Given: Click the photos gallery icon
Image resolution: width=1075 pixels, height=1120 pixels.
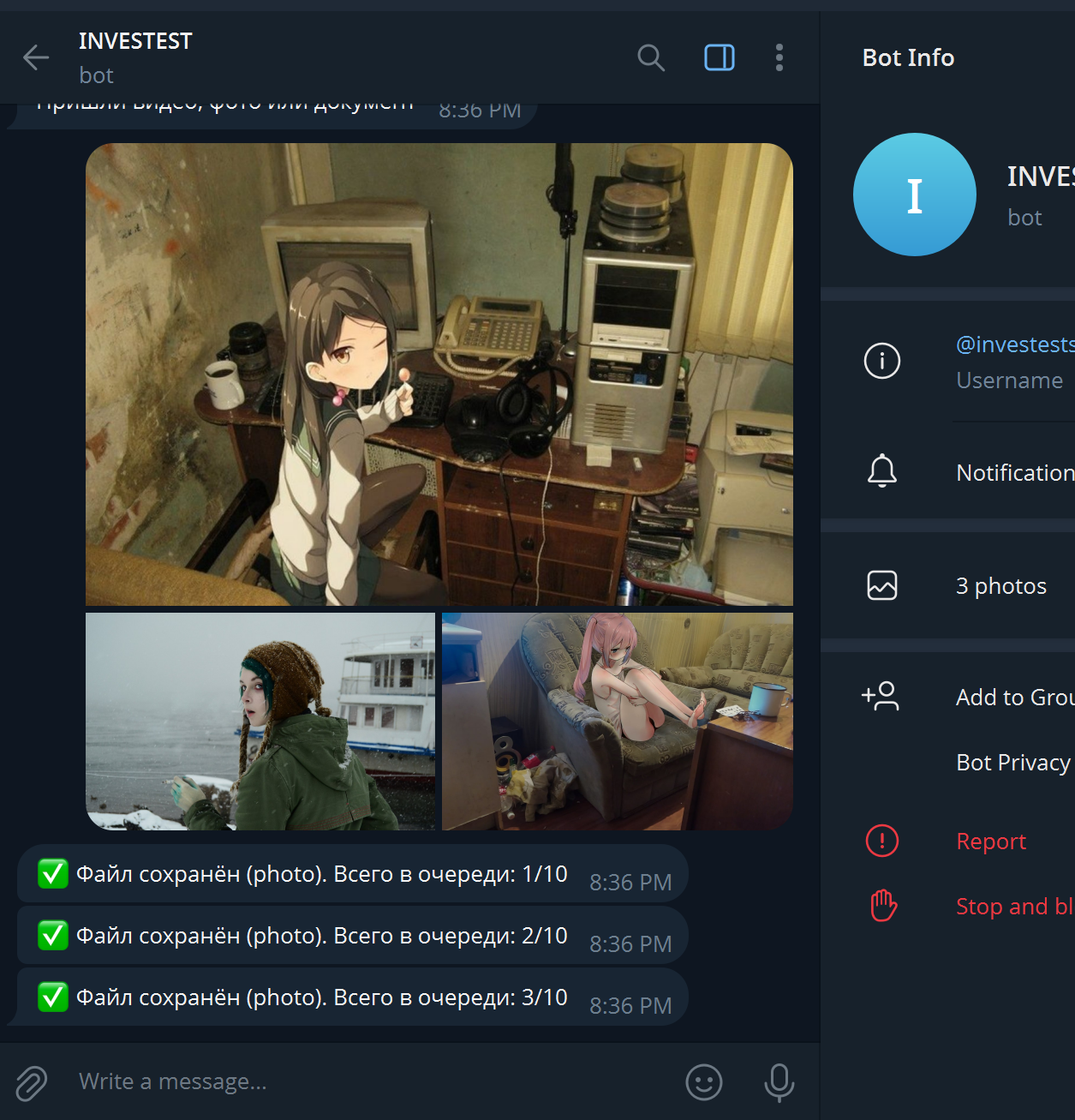Looking at the screenshot, I should (x=882, y=585).
